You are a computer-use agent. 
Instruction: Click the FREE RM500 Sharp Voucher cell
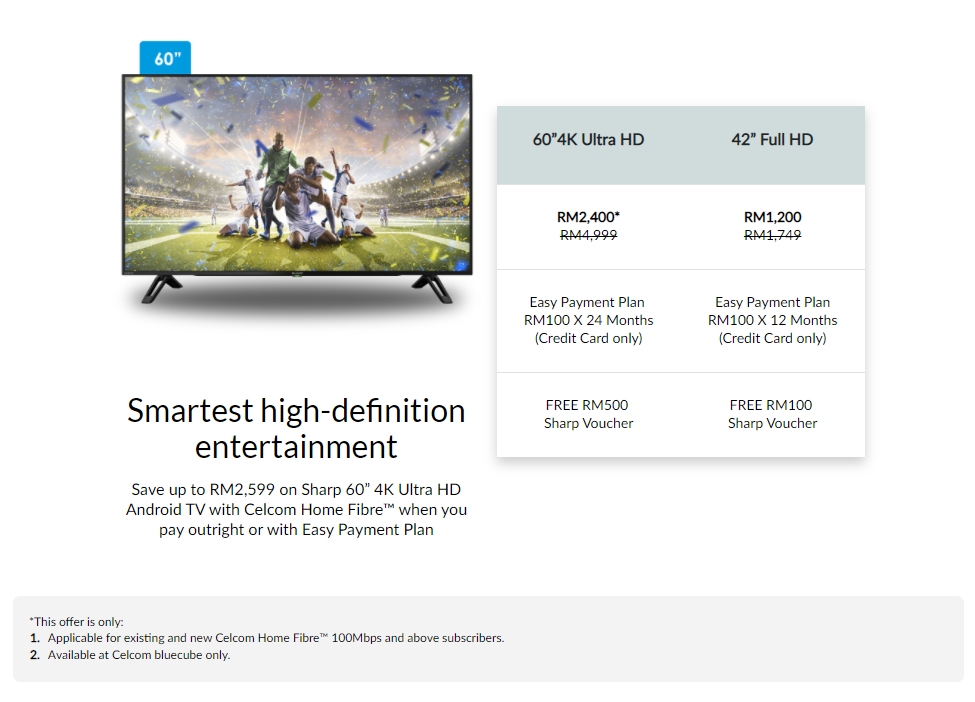click(x=588, y=414)
